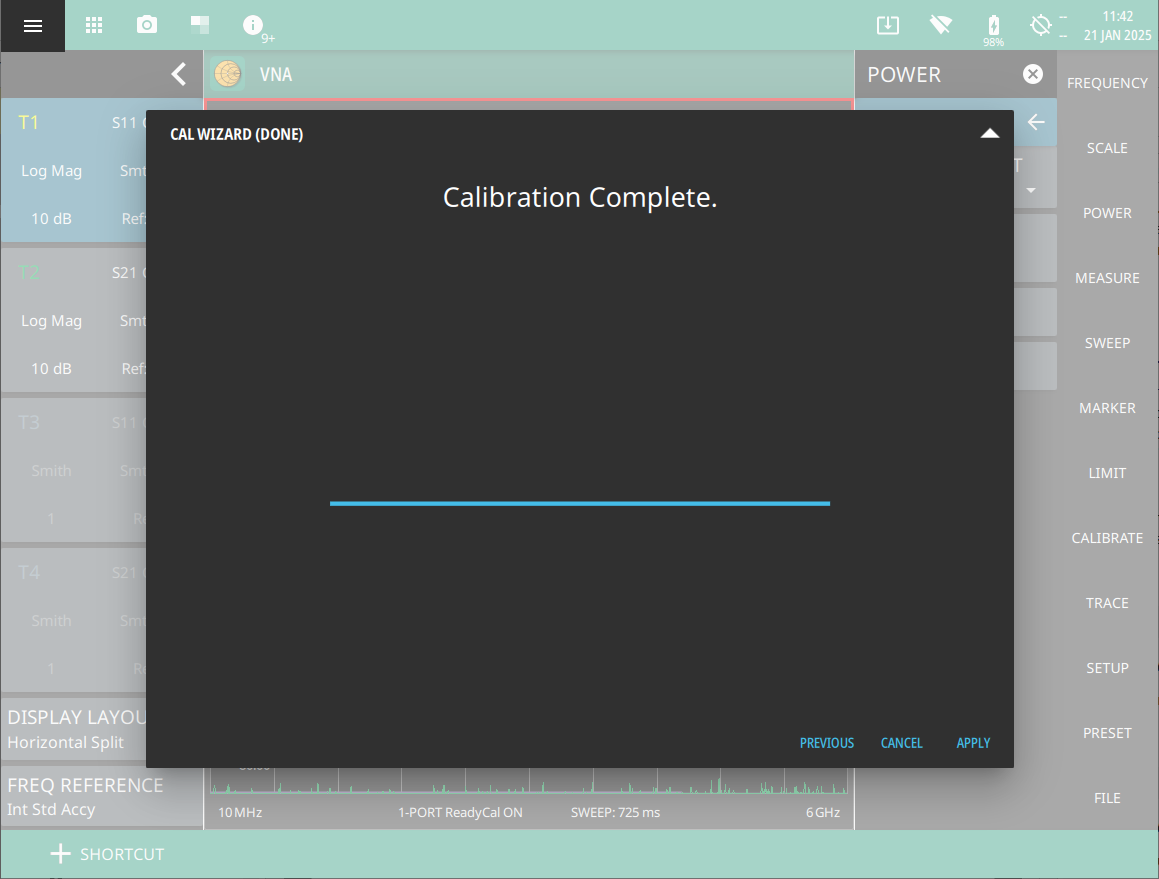Take a screenshot with camera icon
Screen dimensions: 1159x879
[147, 26]
